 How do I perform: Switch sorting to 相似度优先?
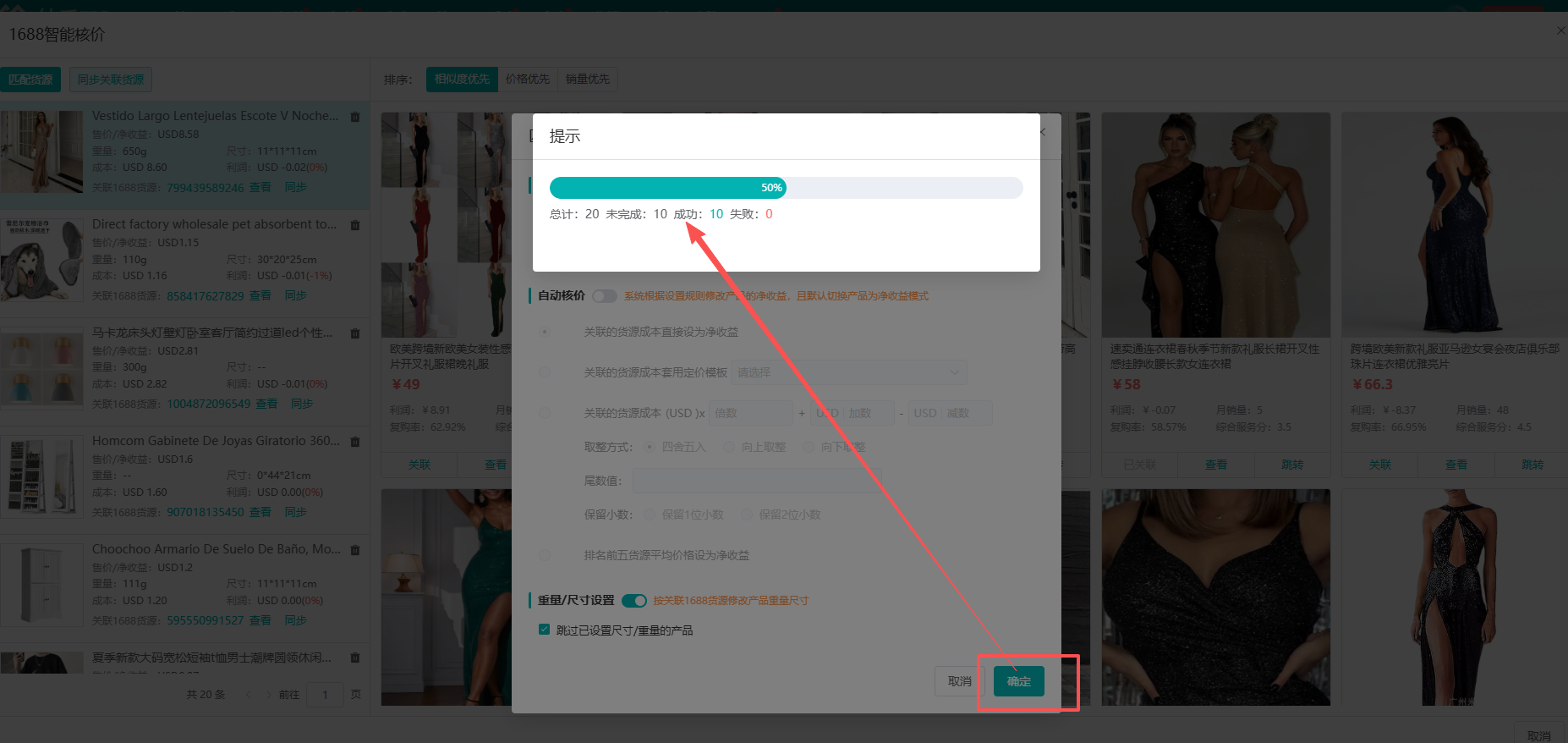(462, 79)
